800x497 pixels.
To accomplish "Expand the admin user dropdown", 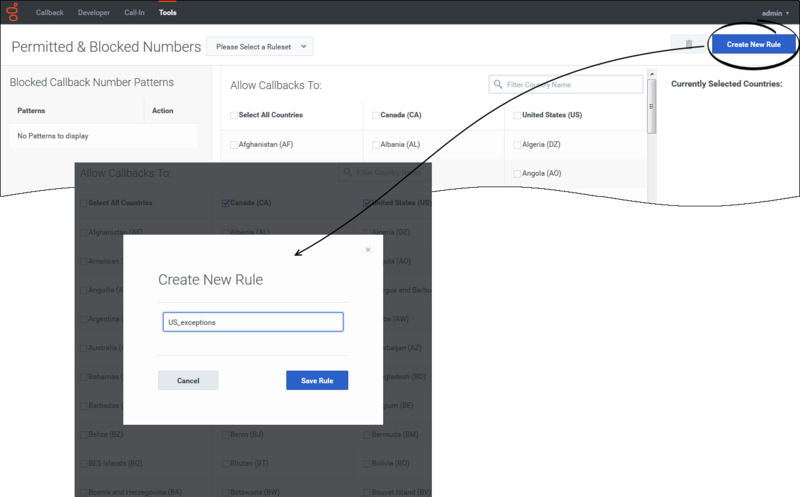I will point(774,13).
